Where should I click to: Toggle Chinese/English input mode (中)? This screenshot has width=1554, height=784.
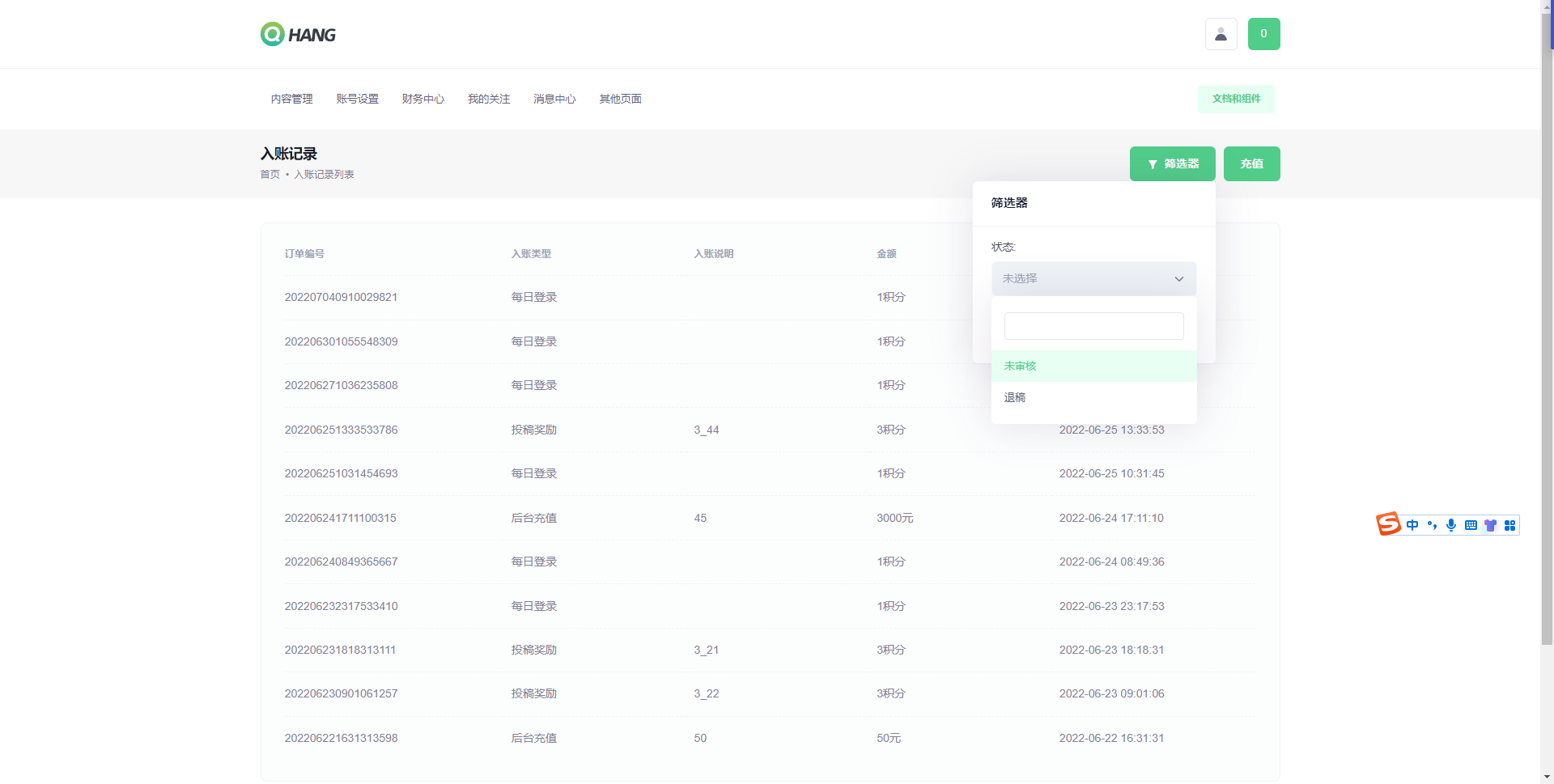1412,525
